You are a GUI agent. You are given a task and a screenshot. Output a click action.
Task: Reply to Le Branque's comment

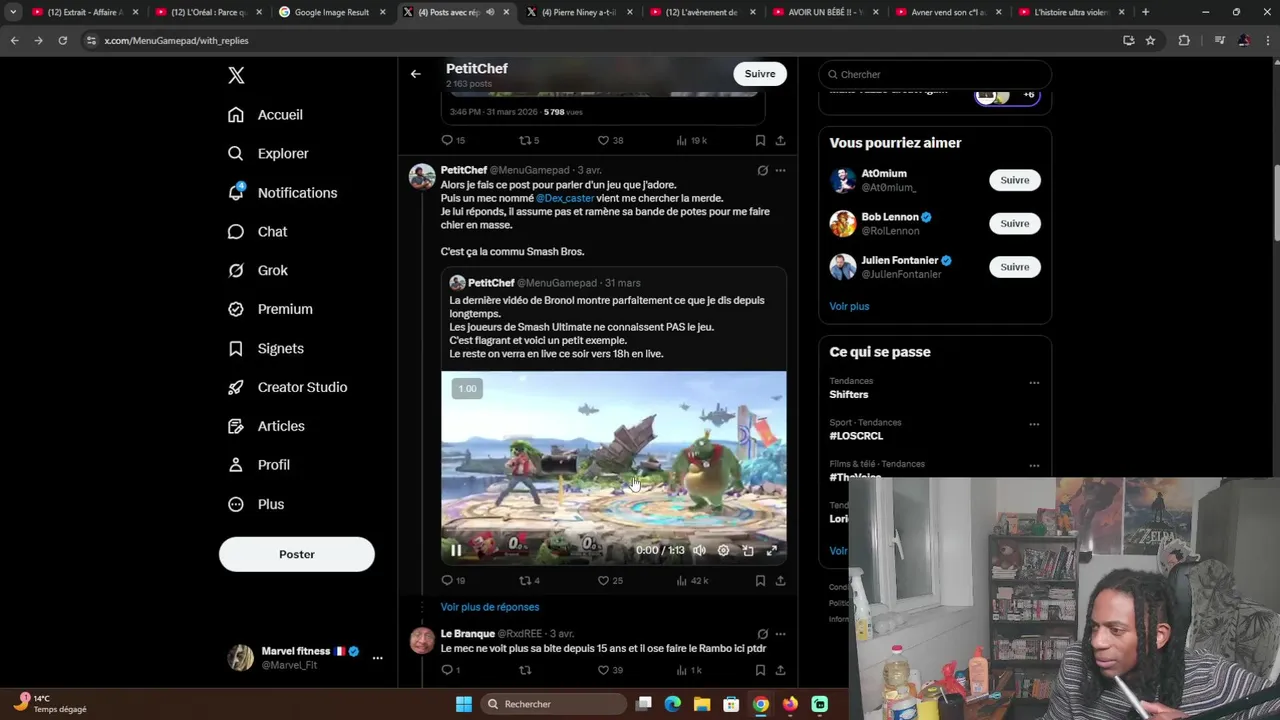coord(451,670)
